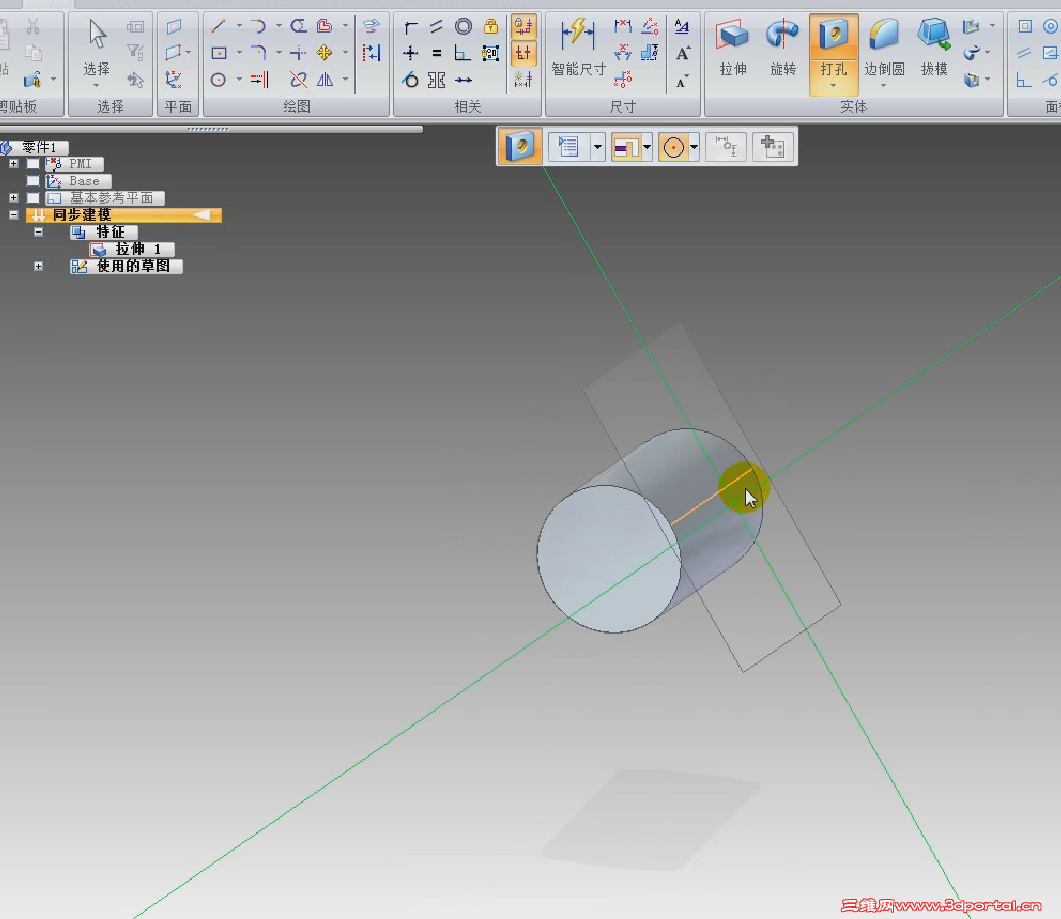The width and height of the screenshot is (1061, 919).
Task: Open the hole options list dropdown arrow
Action: coord(597,147)
